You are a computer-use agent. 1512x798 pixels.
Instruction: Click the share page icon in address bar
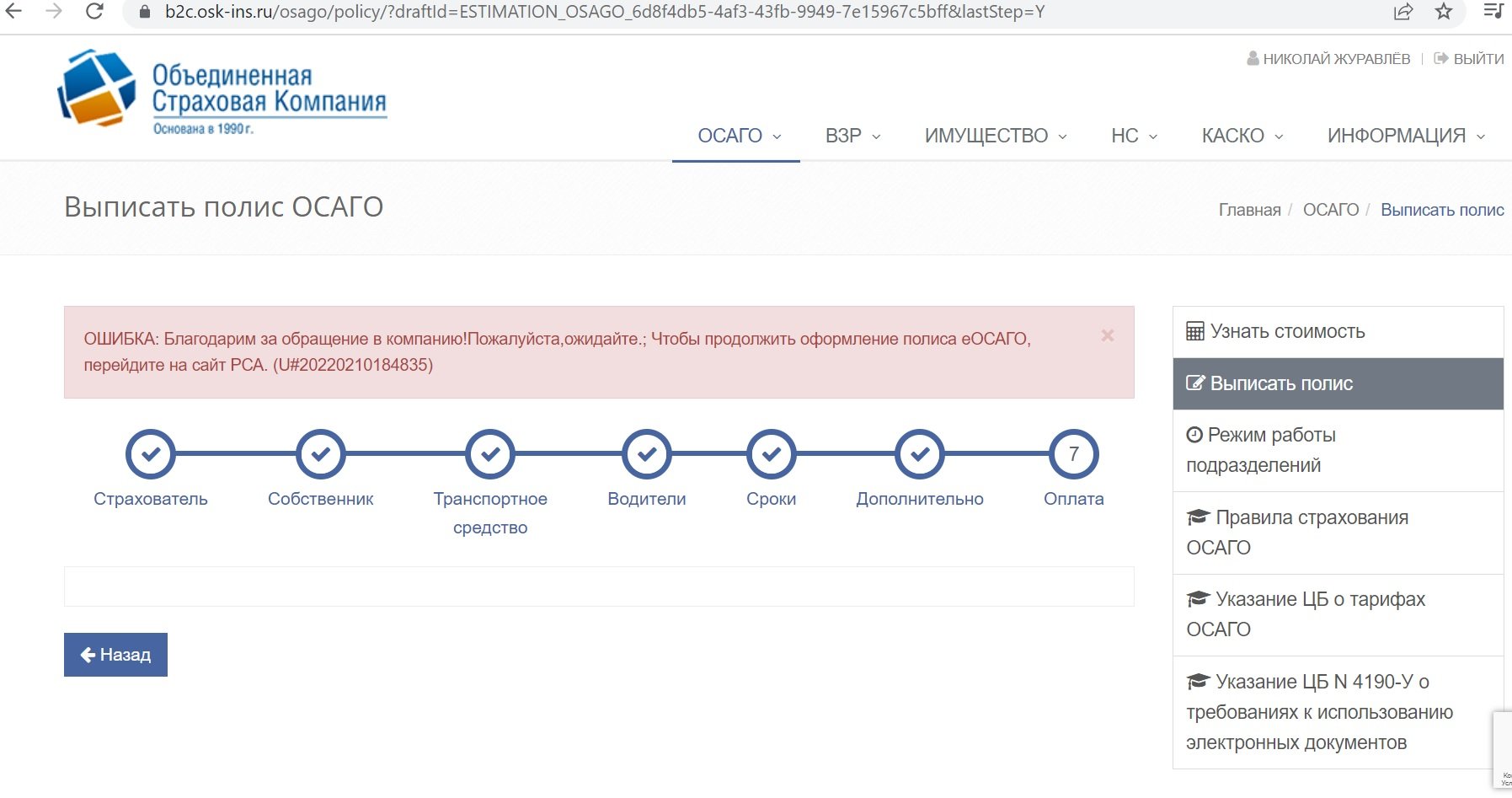tap(1403, 12)
